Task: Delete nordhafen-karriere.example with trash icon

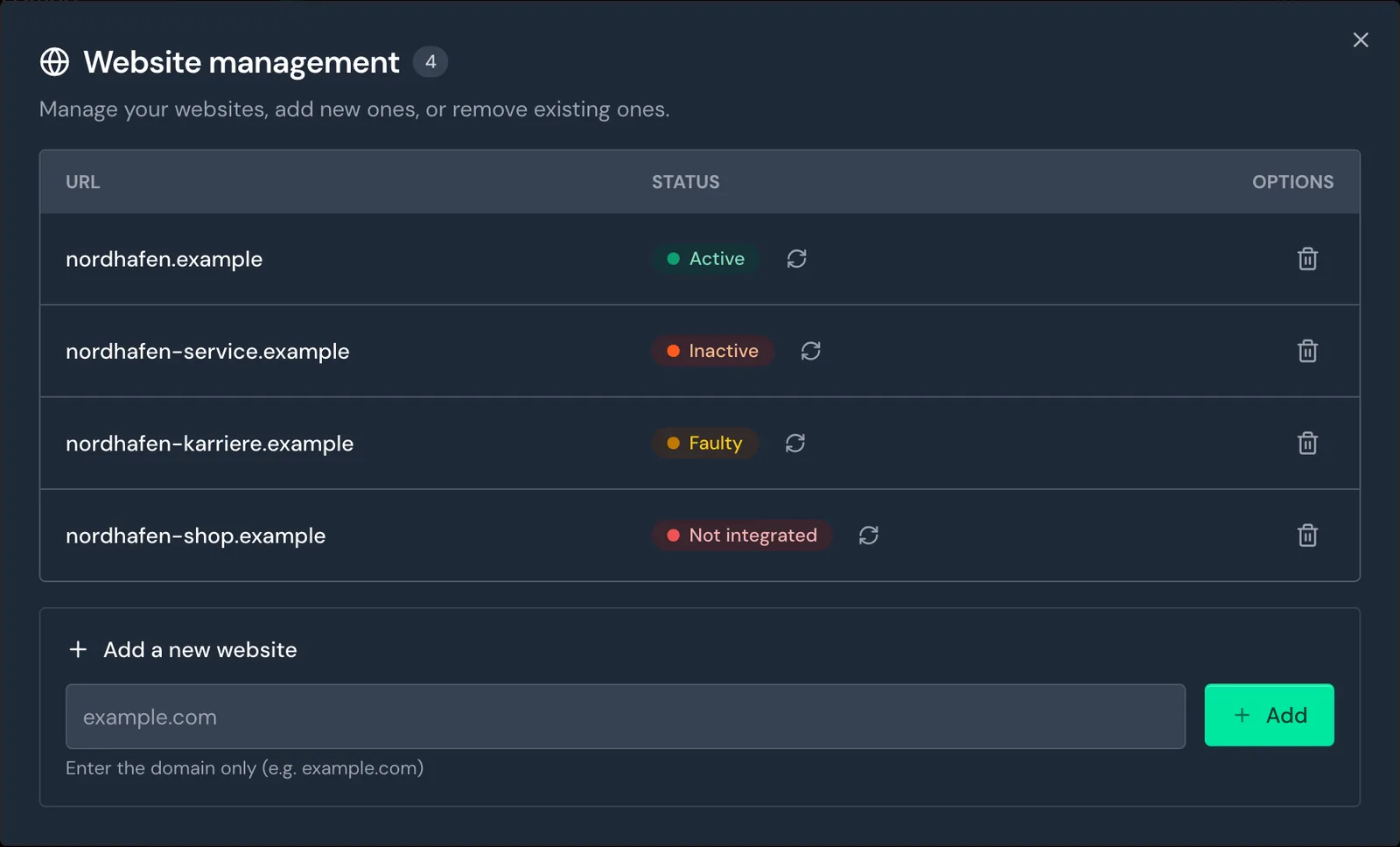Action: coord(1307,444)
